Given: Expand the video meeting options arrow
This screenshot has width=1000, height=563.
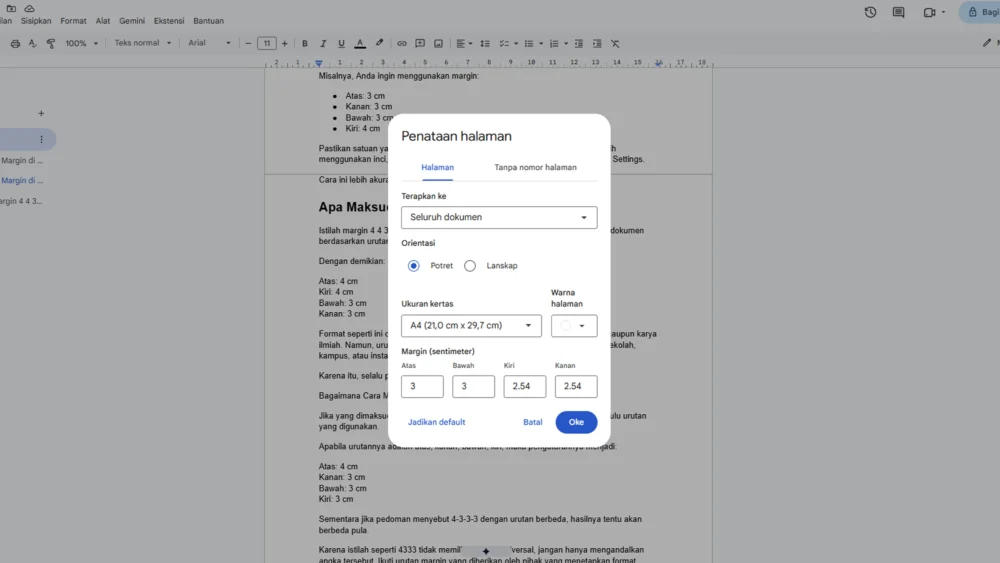Looking at the screenshot, I should click(x=944, y=12).
